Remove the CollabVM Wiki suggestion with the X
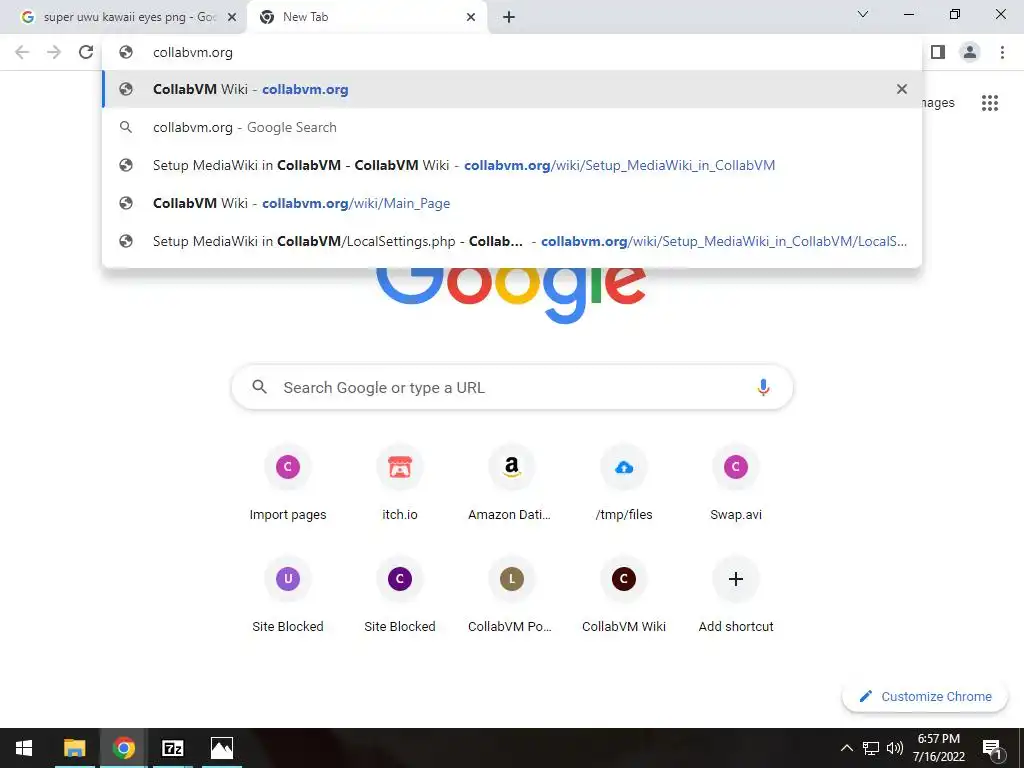This screenshot has height=768, width=1024. [x=902, y=89]
